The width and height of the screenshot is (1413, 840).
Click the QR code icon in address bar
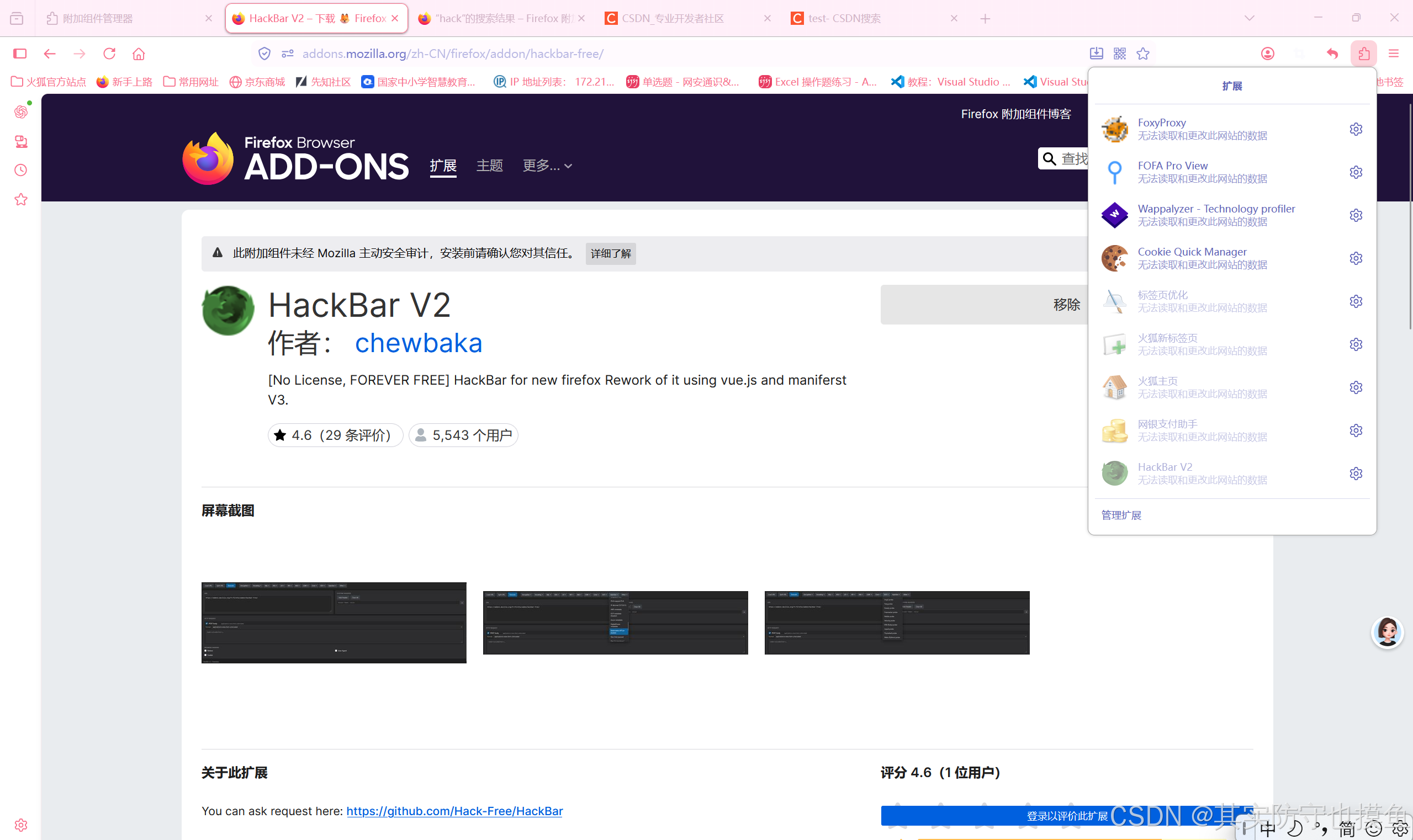click(x=1120, y=54)
